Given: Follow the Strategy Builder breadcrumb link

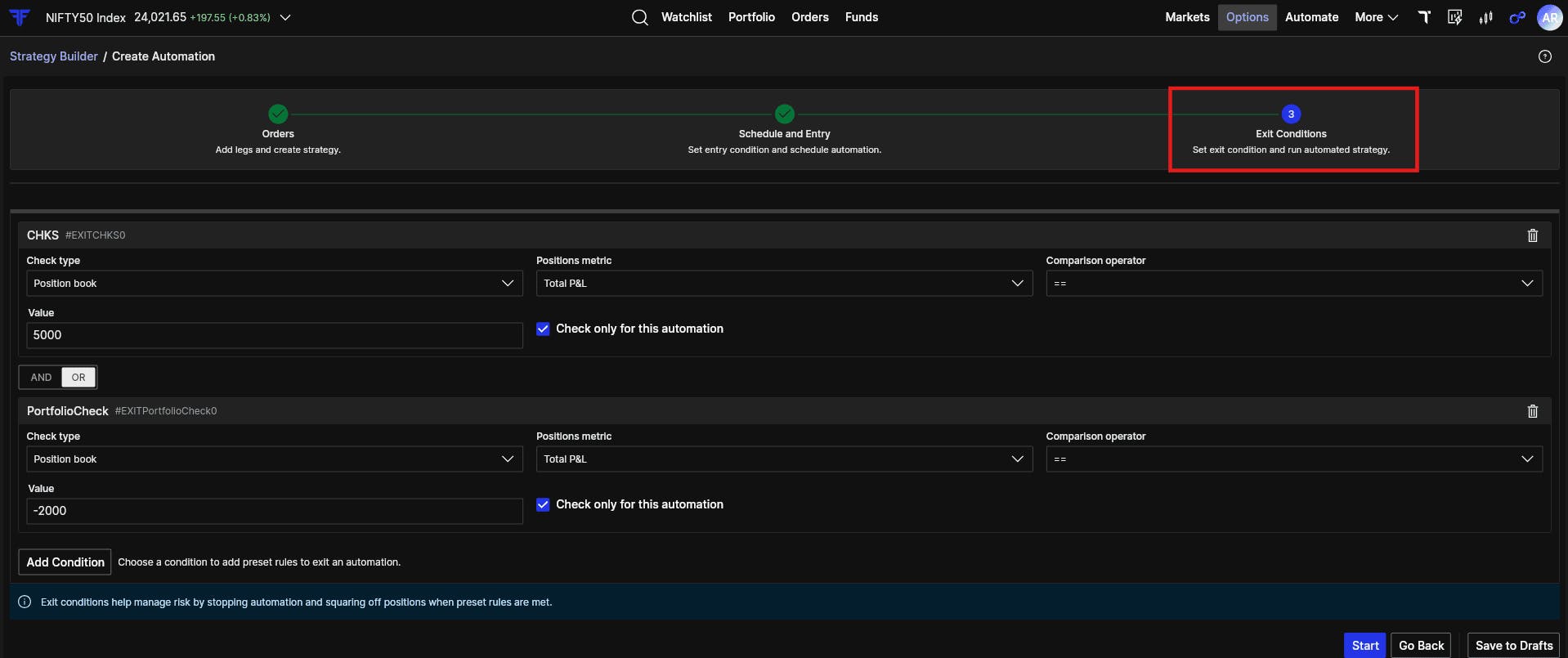Looking at the screenshot, I should [53, 56].
